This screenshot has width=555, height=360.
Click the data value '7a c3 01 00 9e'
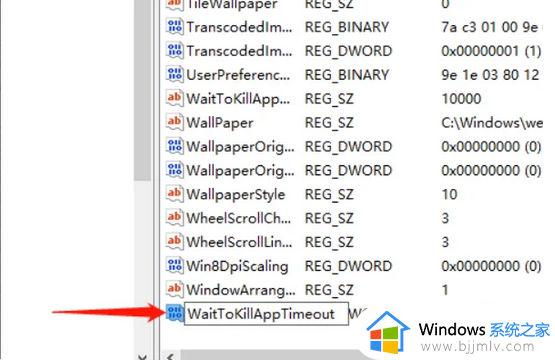point(490,27)
